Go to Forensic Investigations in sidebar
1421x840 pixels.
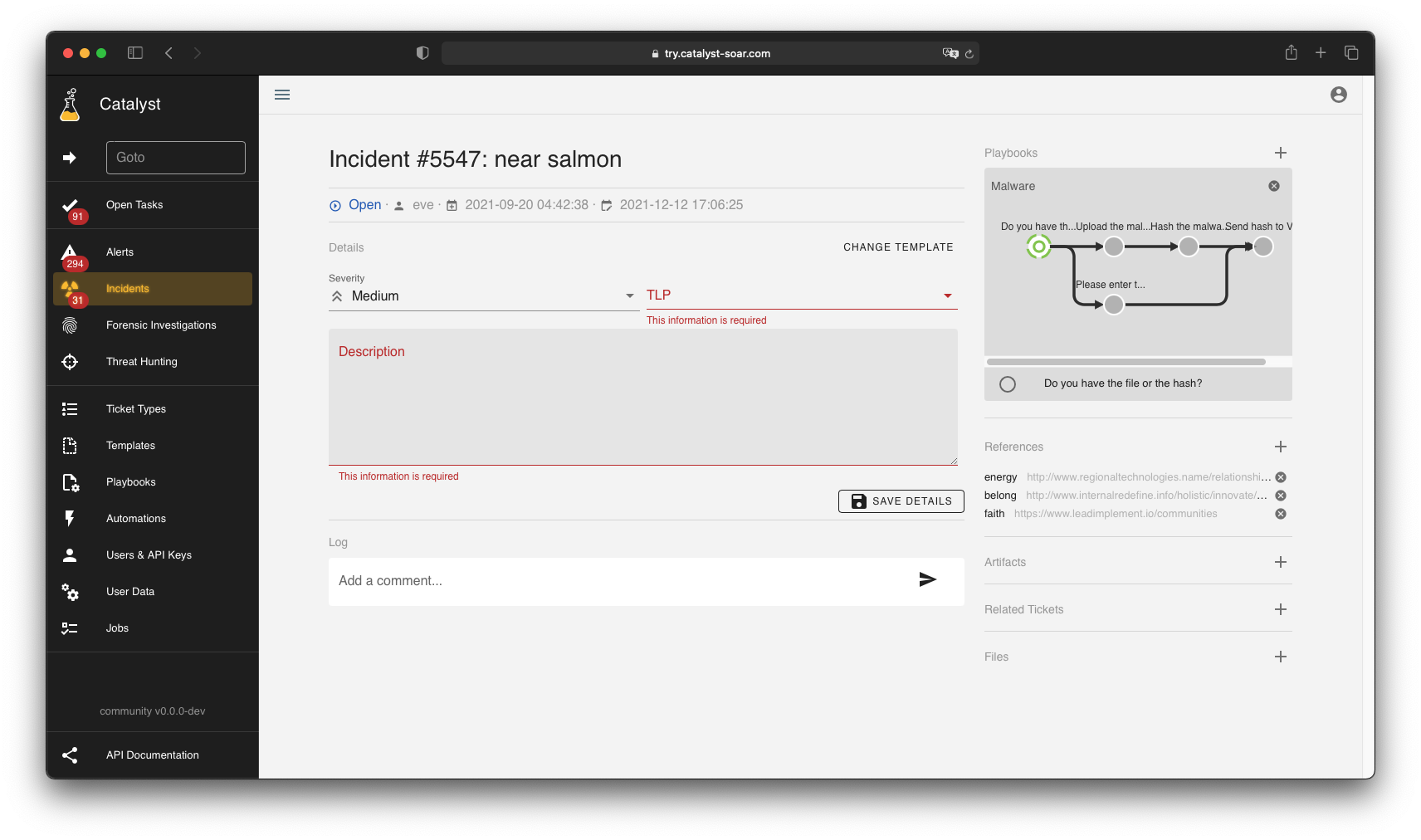pyautogui.click(x=161, y=325)
